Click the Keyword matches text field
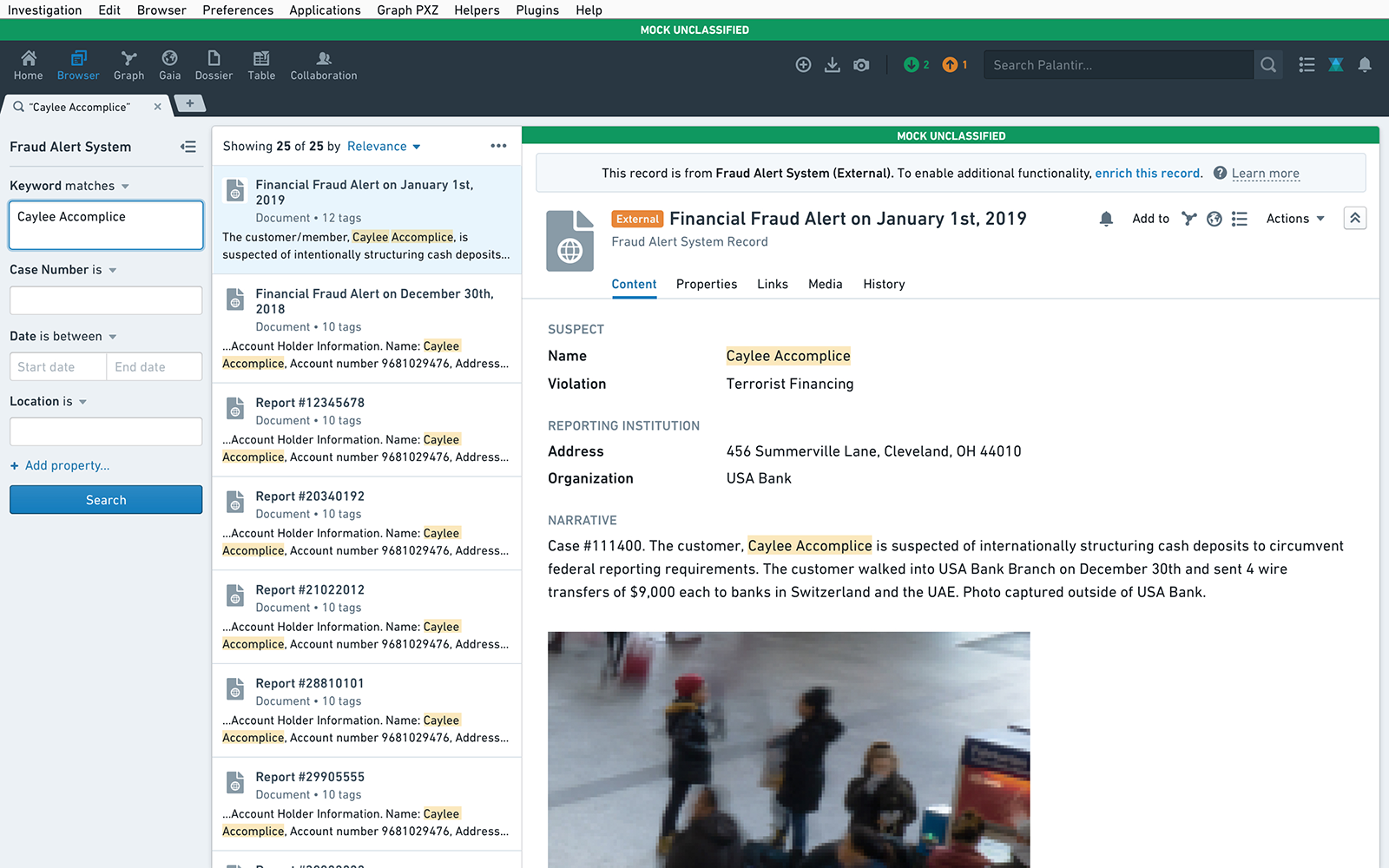The image size is (1389, 868). [x=106, y=225]
